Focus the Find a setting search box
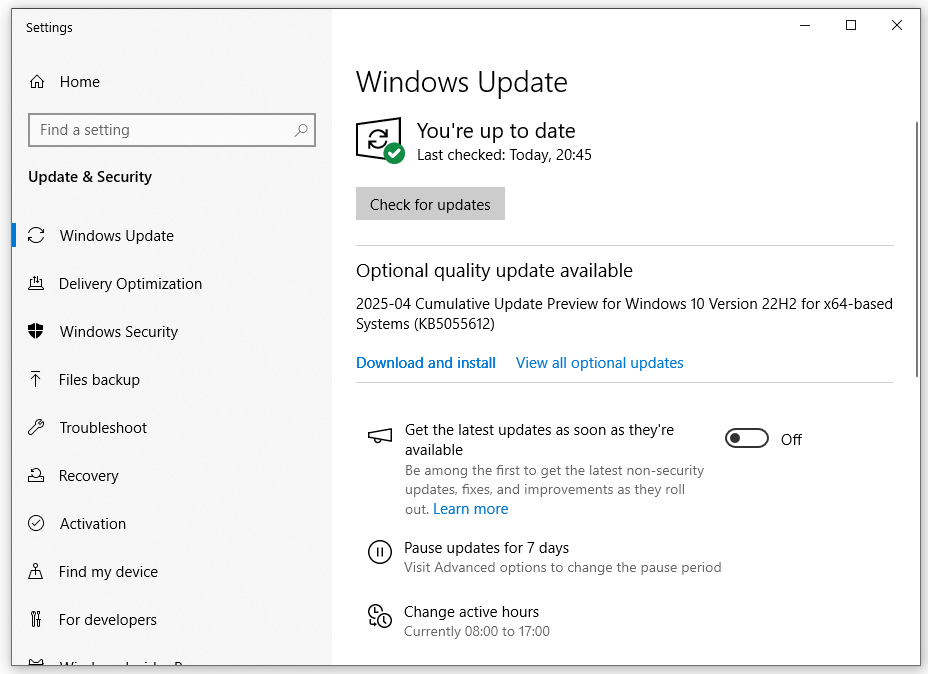The height and width of the screenshot is (674, 928). tap(172, 130)
